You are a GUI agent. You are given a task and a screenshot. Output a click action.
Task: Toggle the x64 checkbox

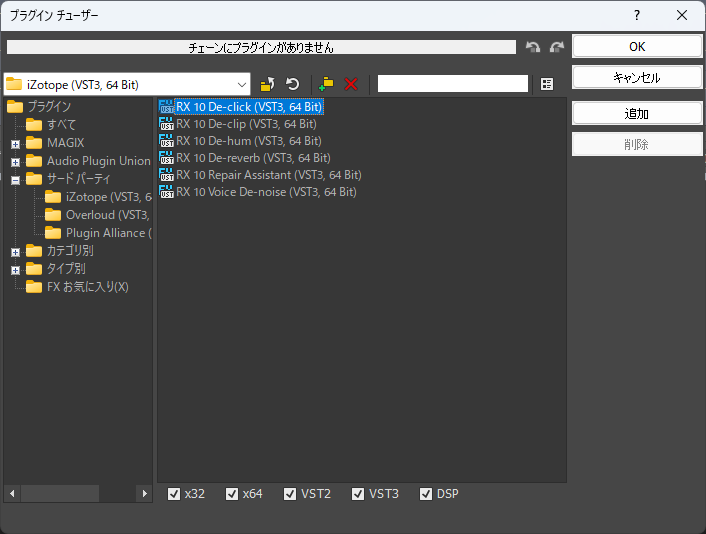pos(232,494)
